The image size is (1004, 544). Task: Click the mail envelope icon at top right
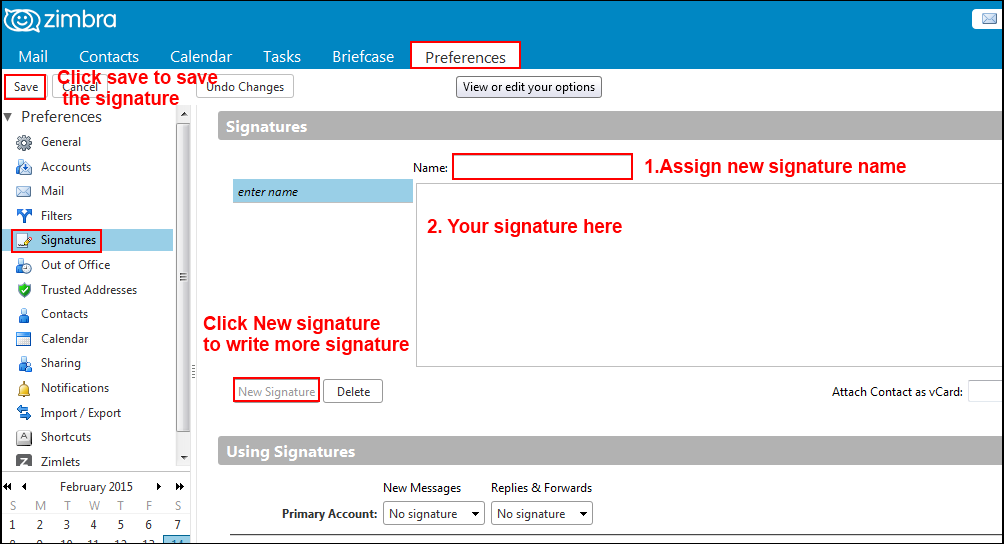click(x=984, y=19)
